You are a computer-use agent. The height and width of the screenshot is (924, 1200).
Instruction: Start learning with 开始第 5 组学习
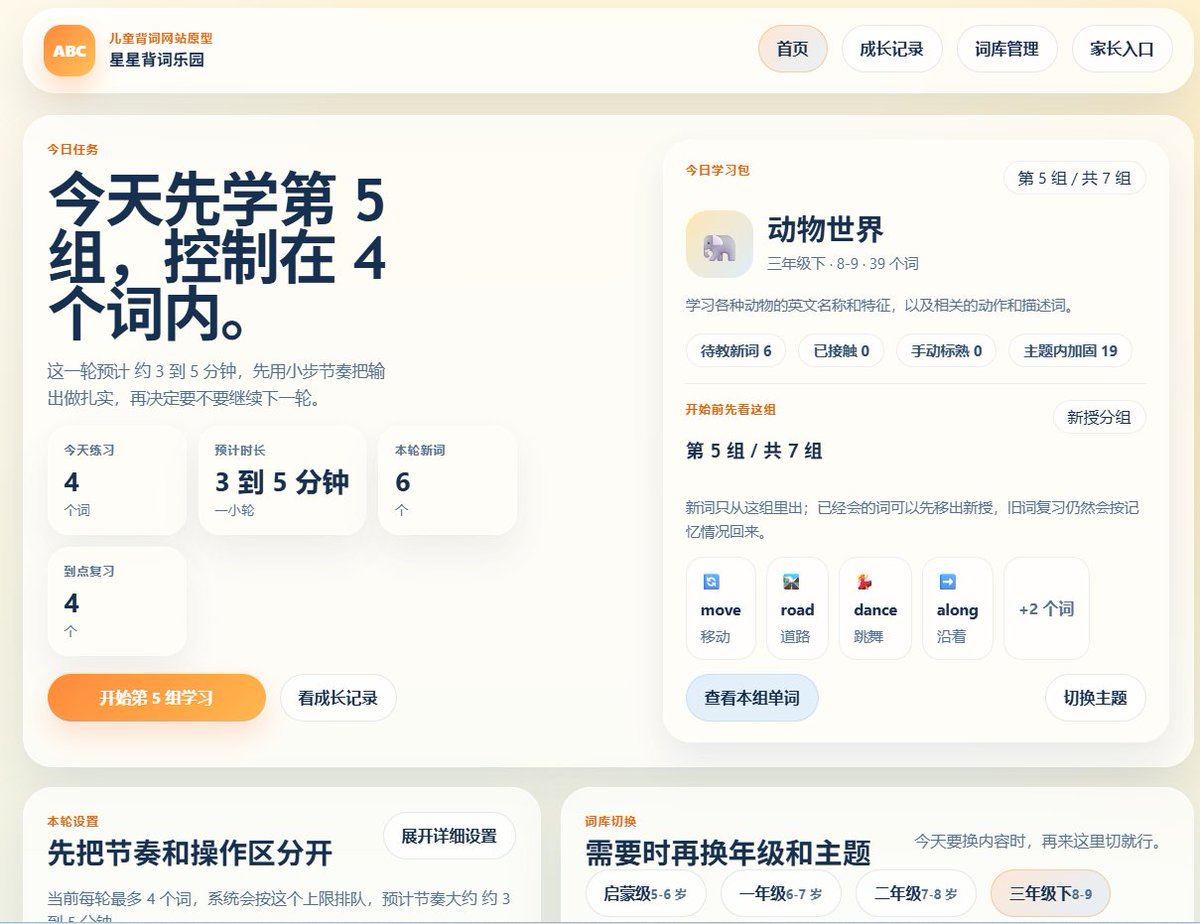click(x=156, y=698)
